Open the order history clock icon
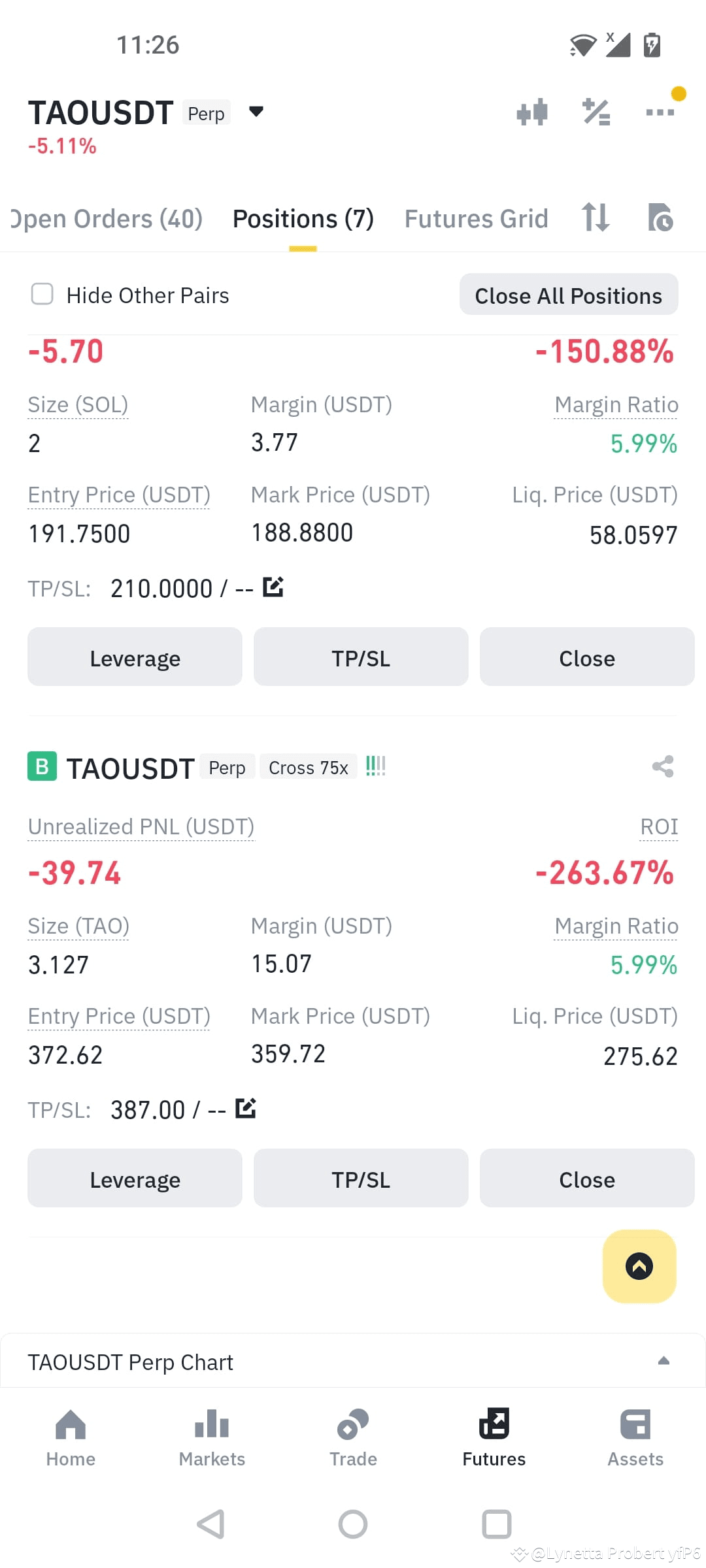 click(660, 218)
